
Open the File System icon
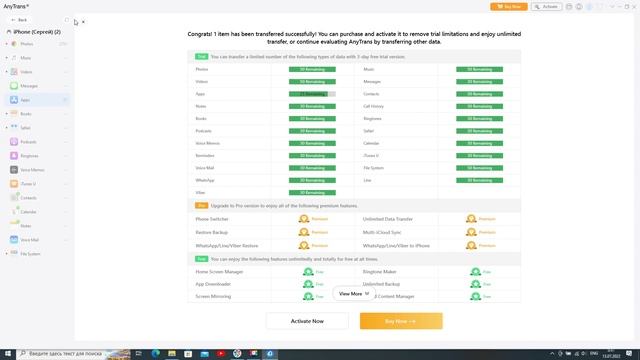[14, 253]
